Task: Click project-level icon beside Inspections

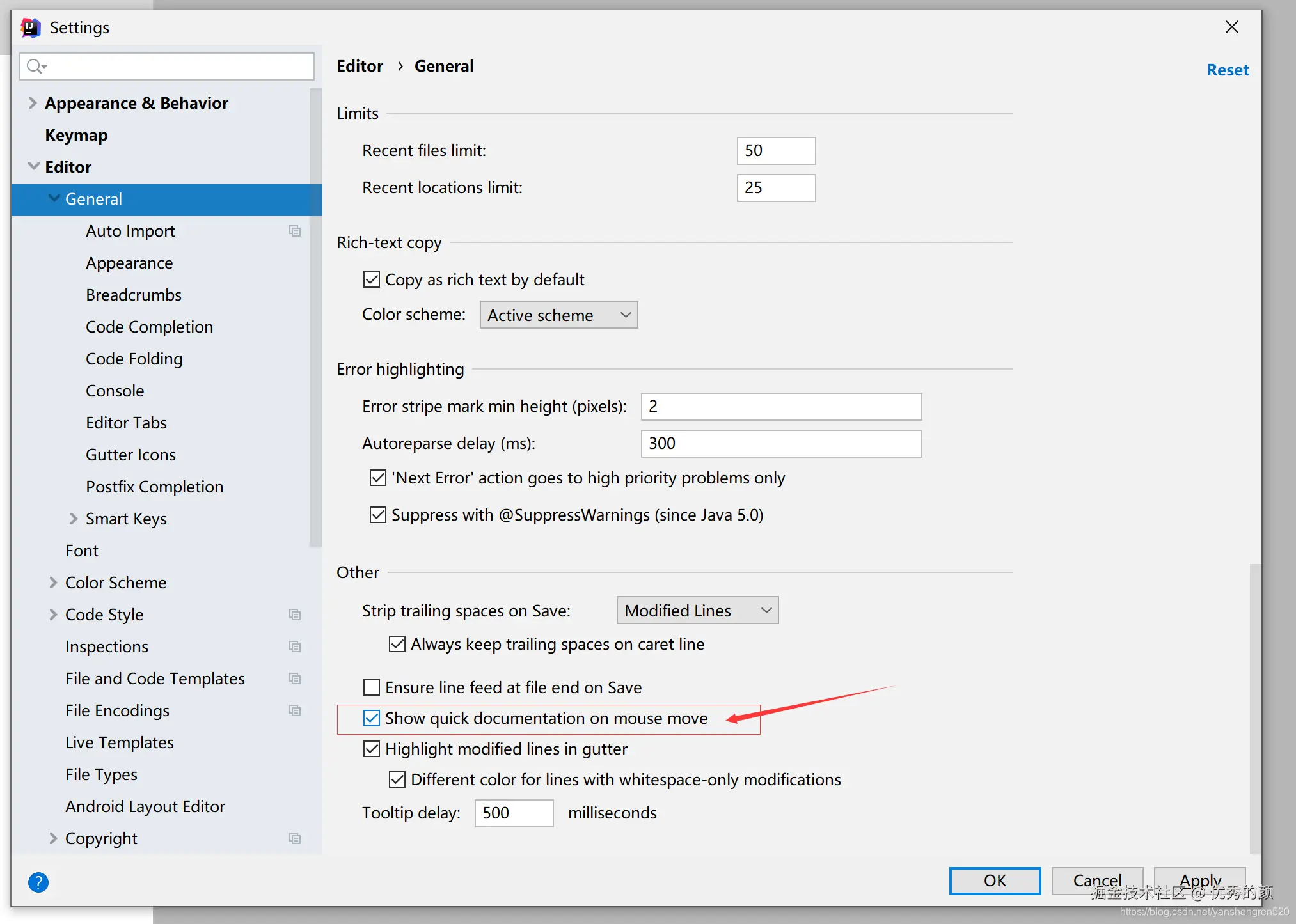Action: click(295, 646)
